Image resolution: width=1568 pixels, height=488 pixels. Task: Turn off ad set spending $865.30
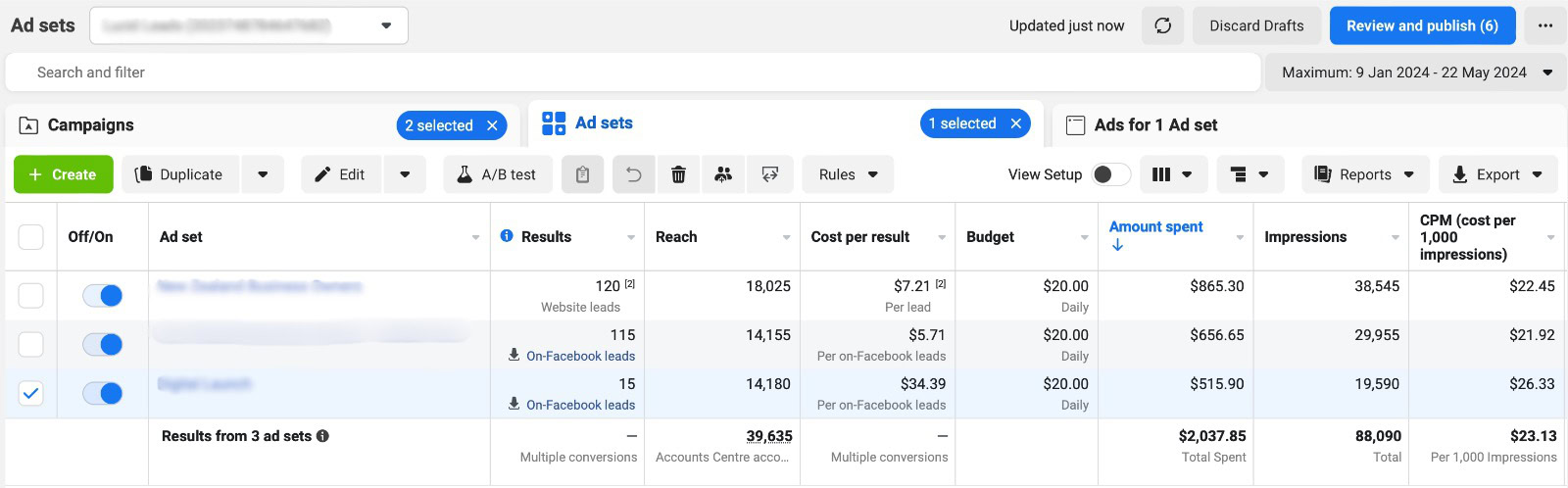(x=102, y=296)
